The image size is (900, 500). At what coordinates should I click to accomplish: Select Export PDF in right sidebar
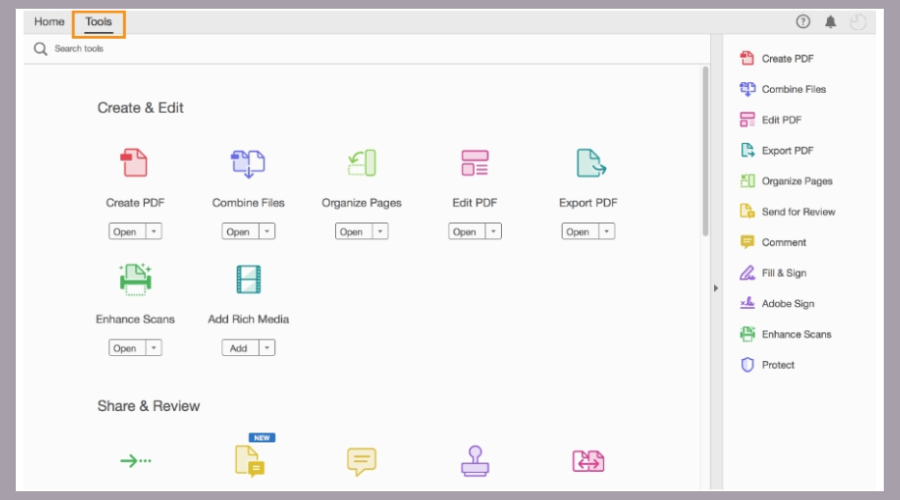[x=777, y=150]
